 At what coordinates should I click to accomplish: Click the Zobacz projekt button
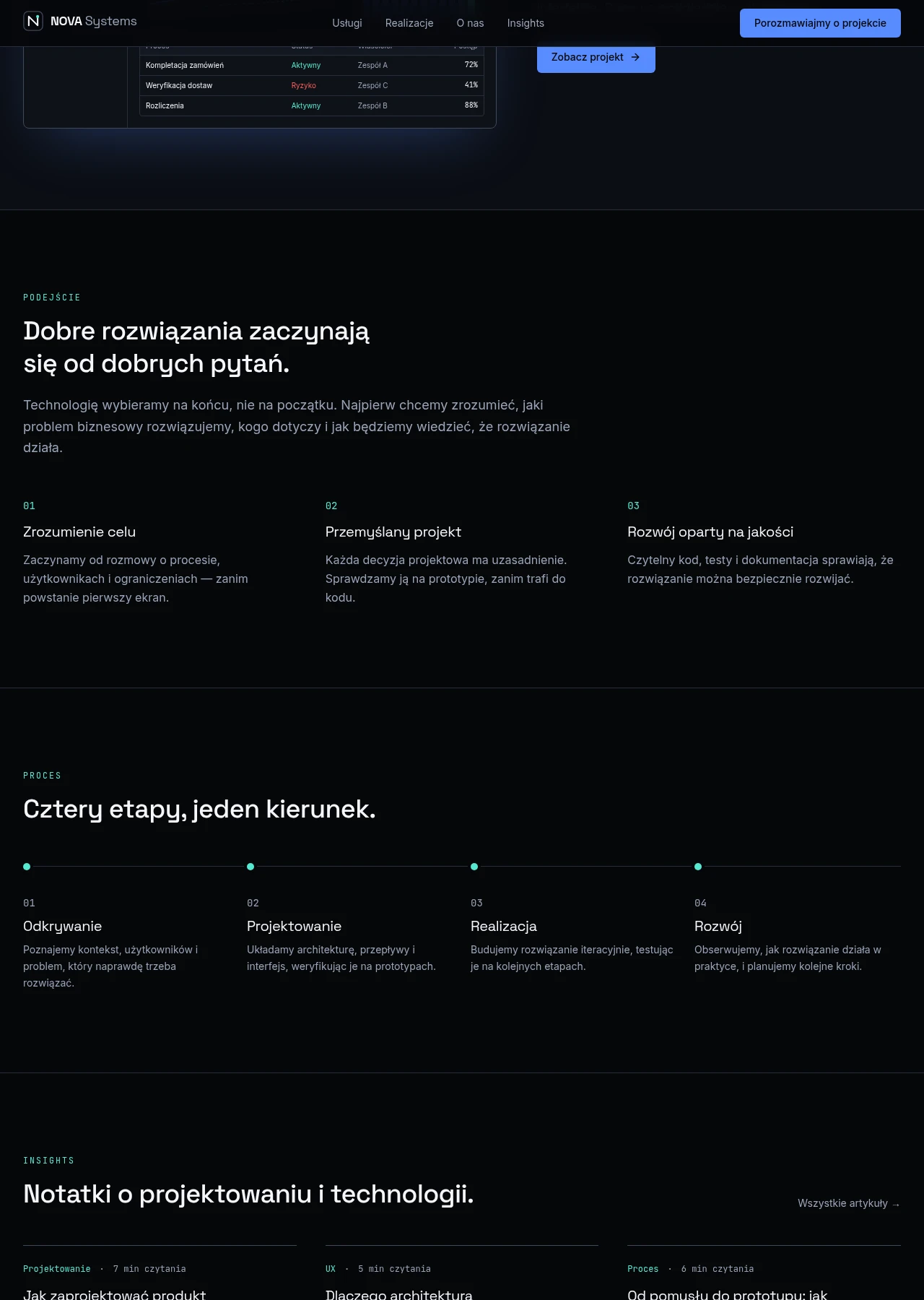(596, 57)
